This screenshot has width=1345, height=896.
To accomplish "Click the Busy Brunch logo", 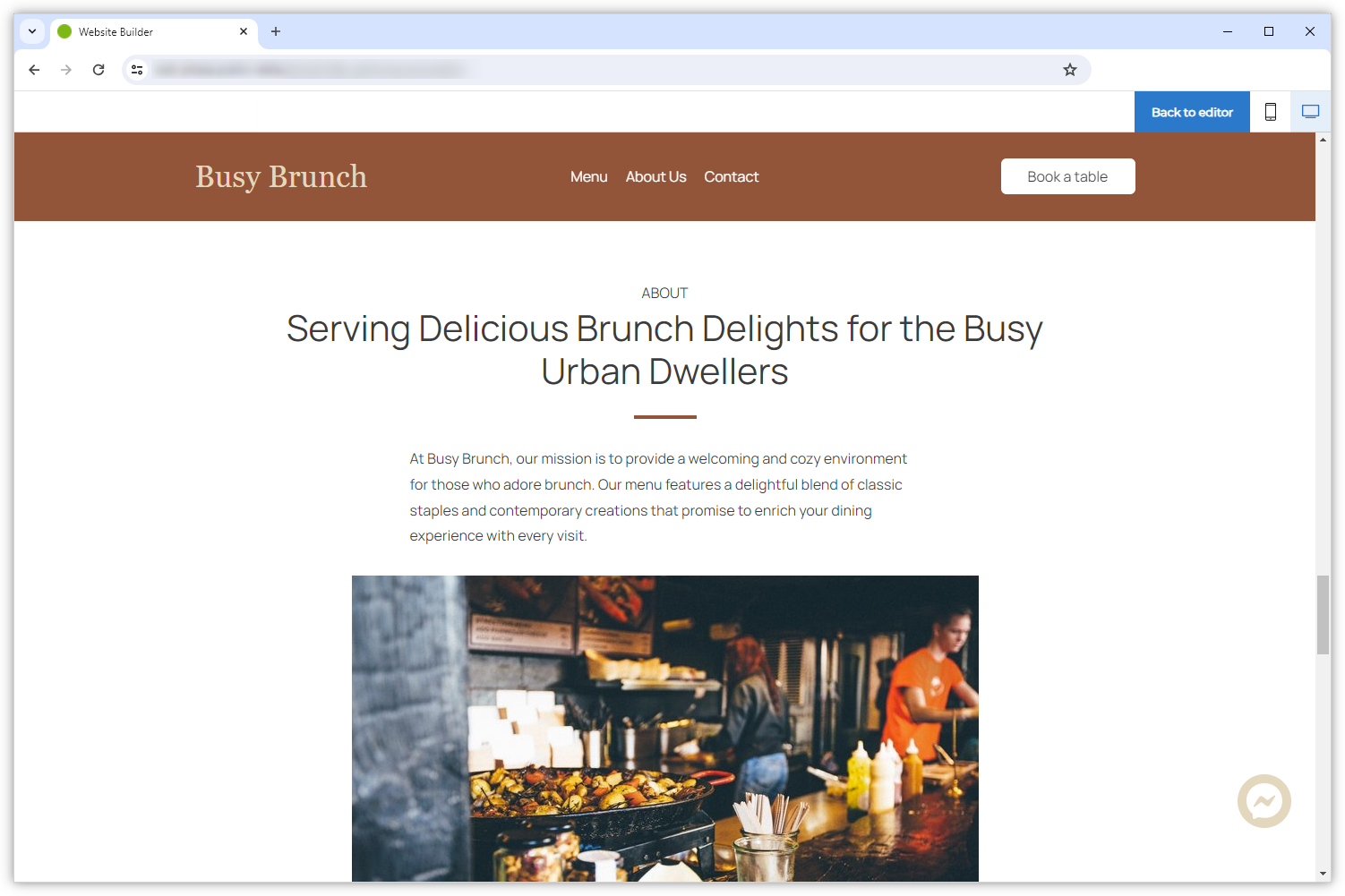I will point(281,177).
